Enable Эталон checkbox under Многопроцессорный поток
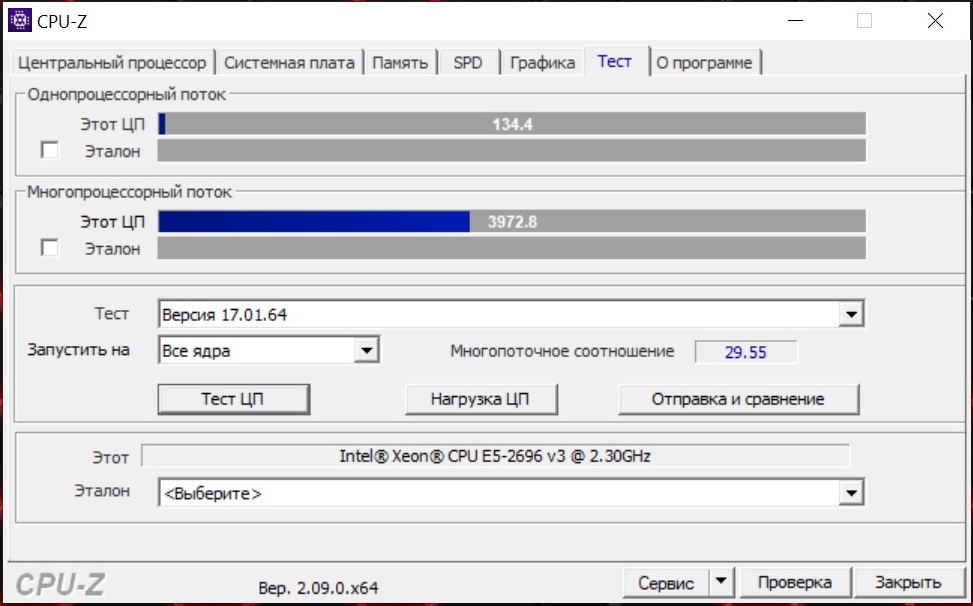973x606 pixels. point(50,247)
